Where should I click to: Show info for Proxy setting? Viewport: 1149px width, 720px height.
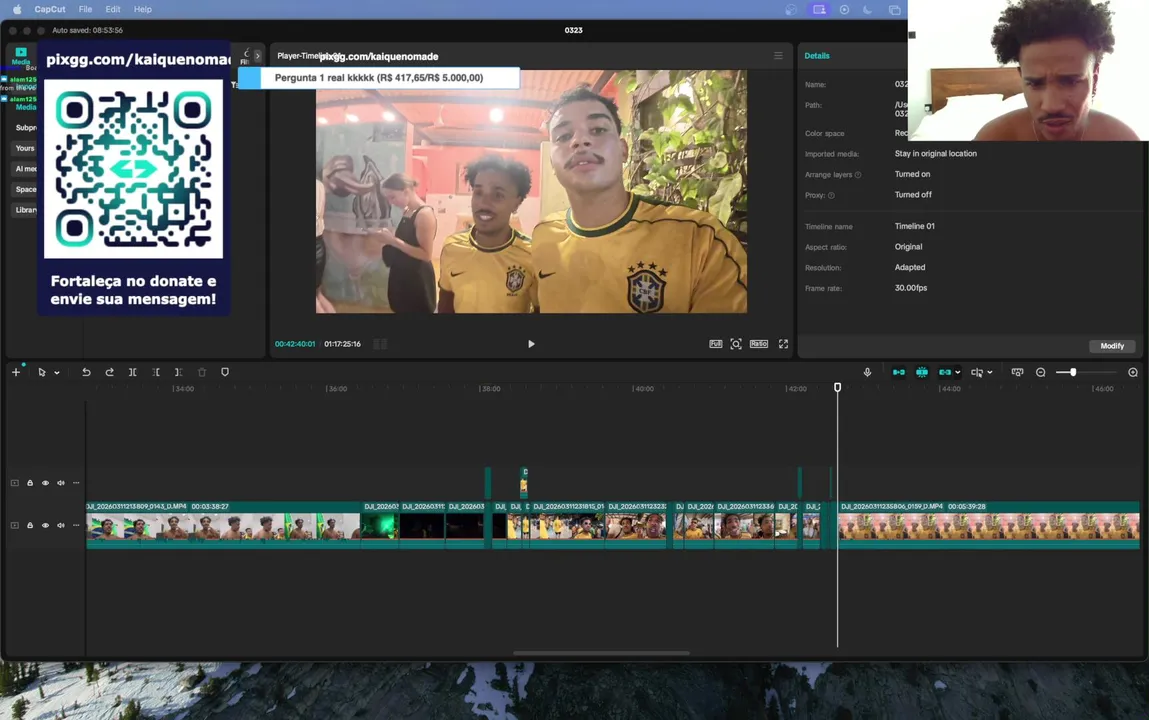tap(831, 196)
